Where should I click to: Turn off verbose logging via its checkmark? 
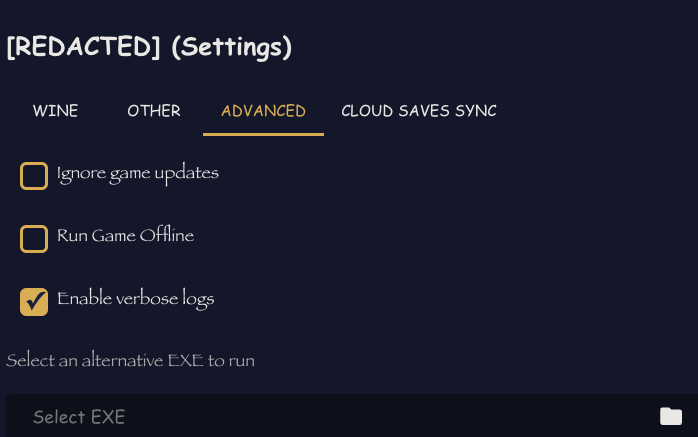tap(34, 301)
